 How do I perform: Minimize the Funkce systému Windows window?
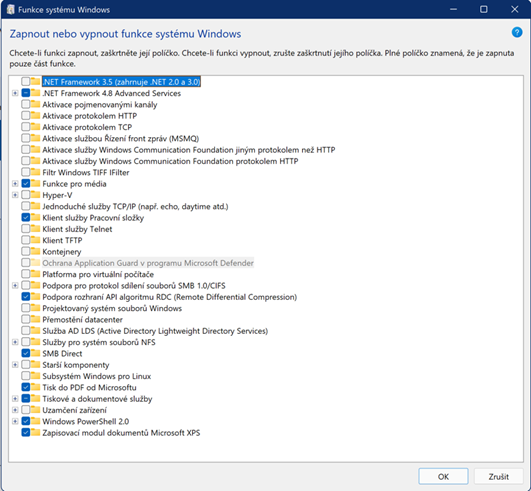click(x=453, y=9)
